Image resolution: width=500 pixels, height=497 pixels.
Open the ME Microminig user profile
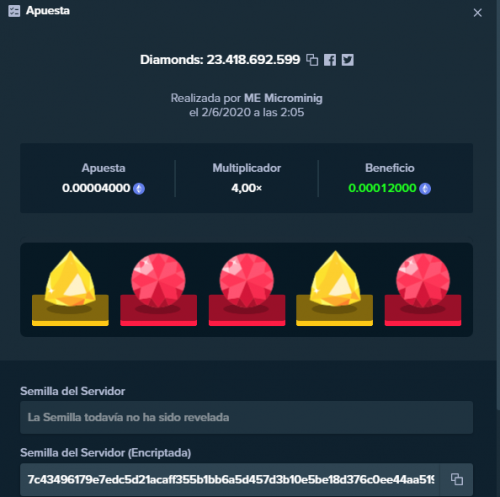(283, 98)
